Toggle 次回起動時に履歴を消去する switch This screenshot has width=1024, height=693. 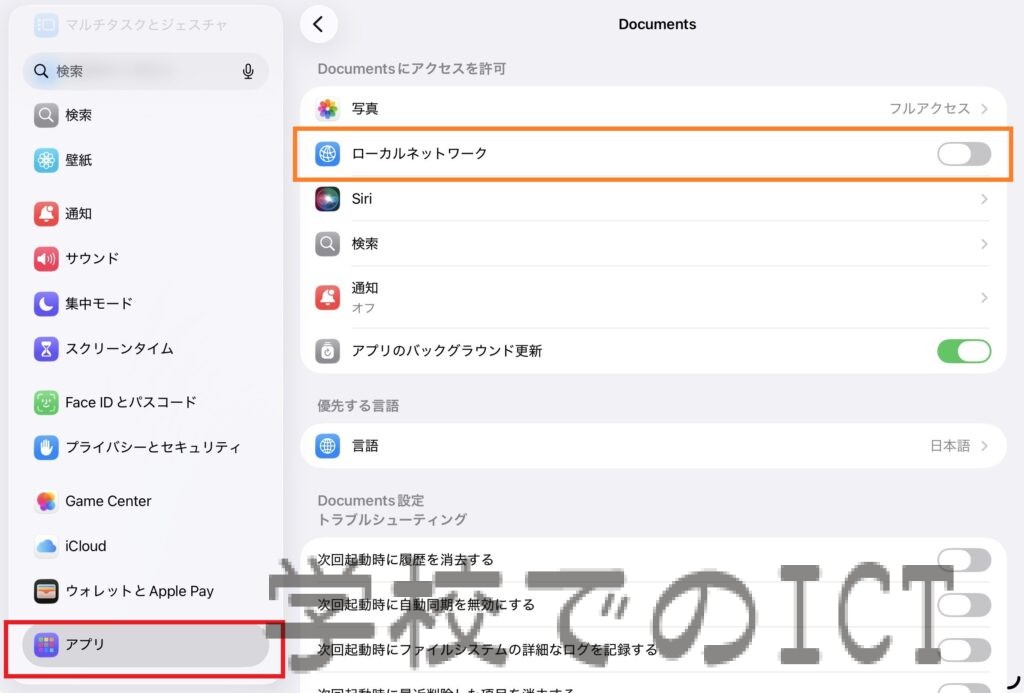(x=963, y=560)
